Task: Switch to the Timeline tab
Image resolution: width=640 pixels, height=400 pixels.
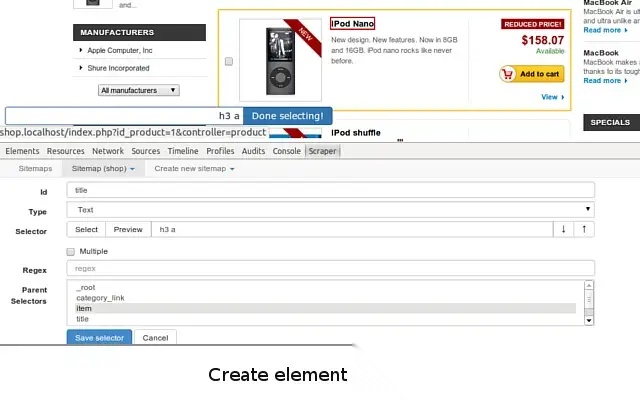Action: (183, 151)
